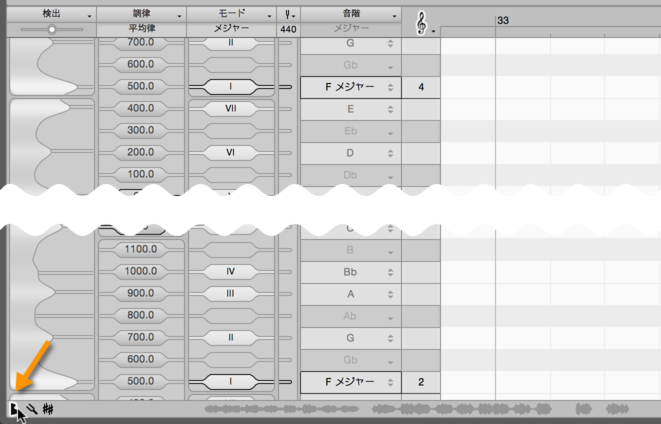
Task: Toggle the VII scale degree marker
Action: pyautogui.click(x=231, y=108)
